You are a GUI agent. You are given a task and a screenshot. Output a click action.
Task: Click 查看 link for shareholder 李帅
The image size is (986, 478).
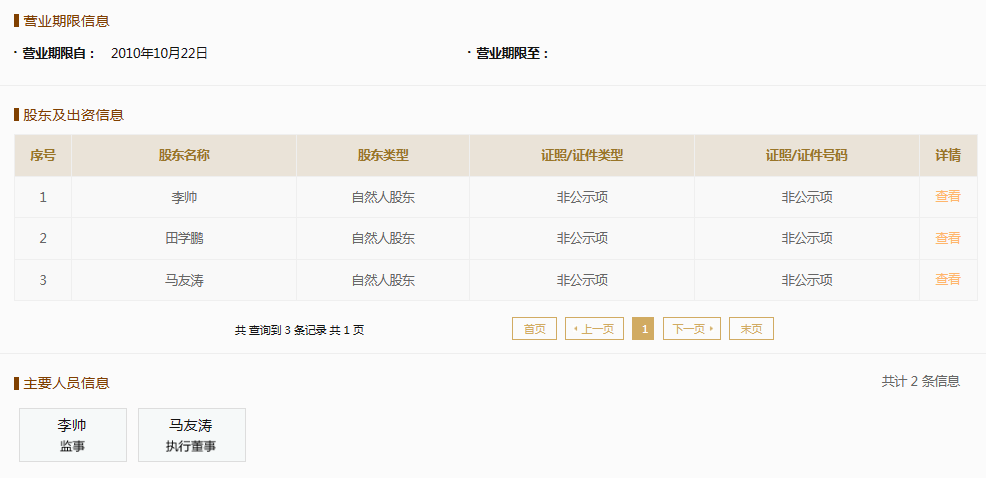(947, 197)
